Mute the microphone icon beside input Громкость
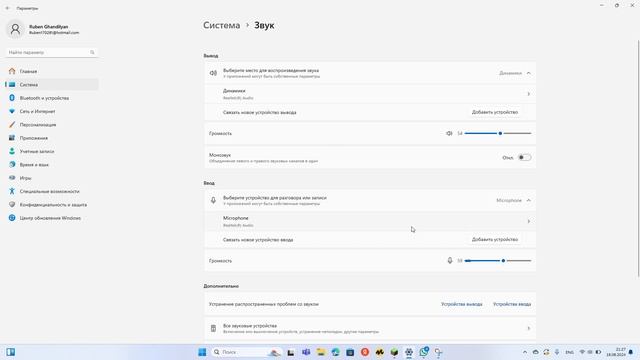640x360 pixels. [450, 260]
